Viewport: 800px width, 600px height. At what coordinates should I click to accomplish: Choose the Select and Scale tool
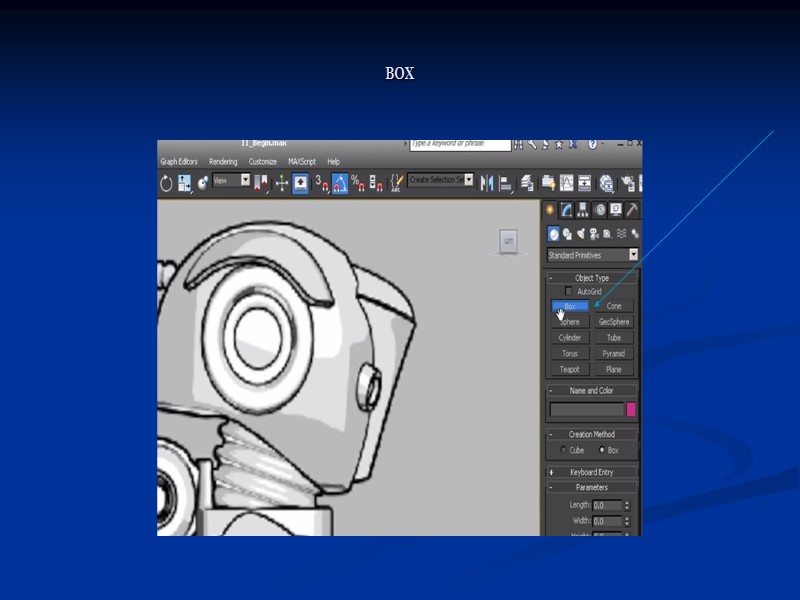tap(184, 183)
